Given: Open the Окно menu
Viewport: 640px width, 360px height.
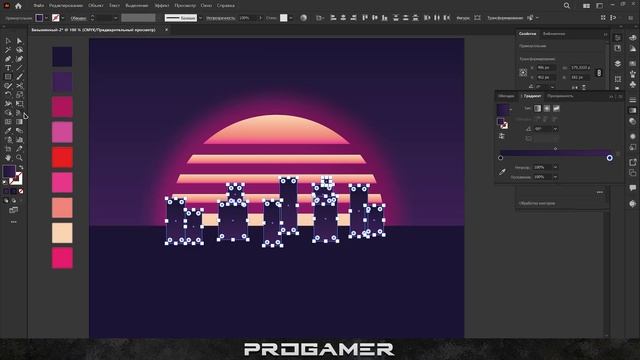Looking at the screenshot, I should tap(206, 6).
